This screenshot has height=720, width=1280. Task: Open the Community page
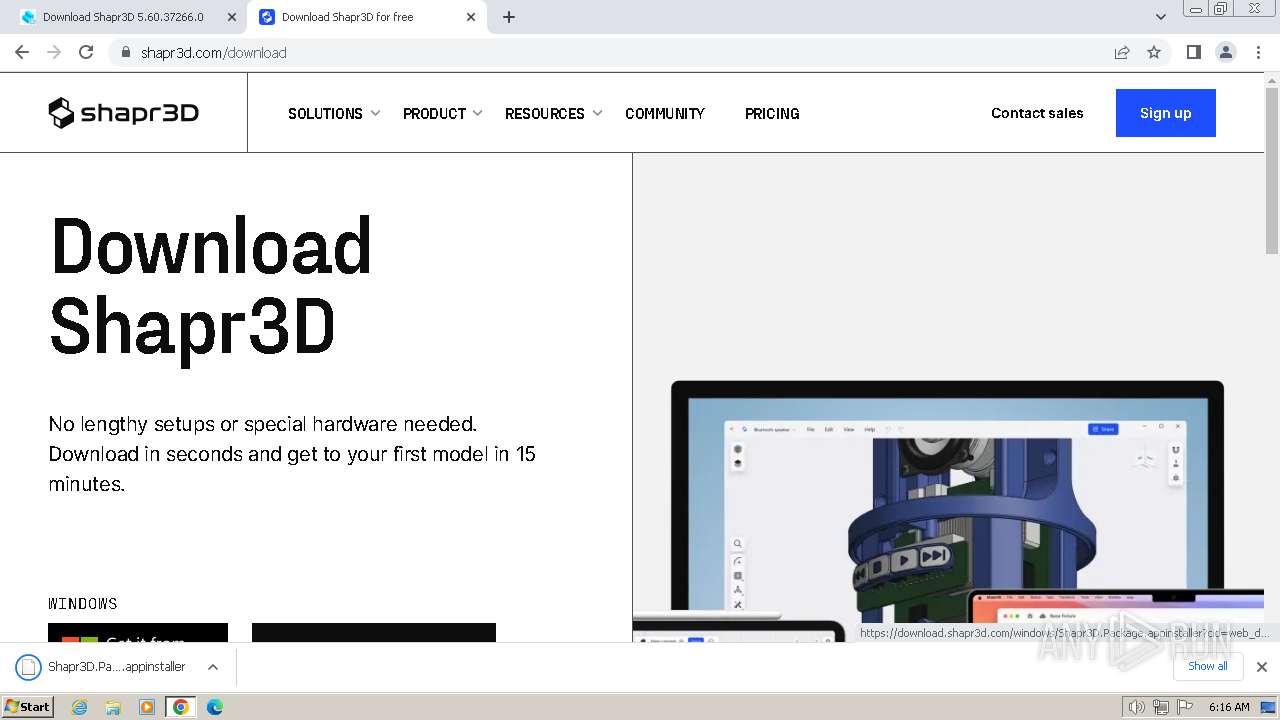665,113
